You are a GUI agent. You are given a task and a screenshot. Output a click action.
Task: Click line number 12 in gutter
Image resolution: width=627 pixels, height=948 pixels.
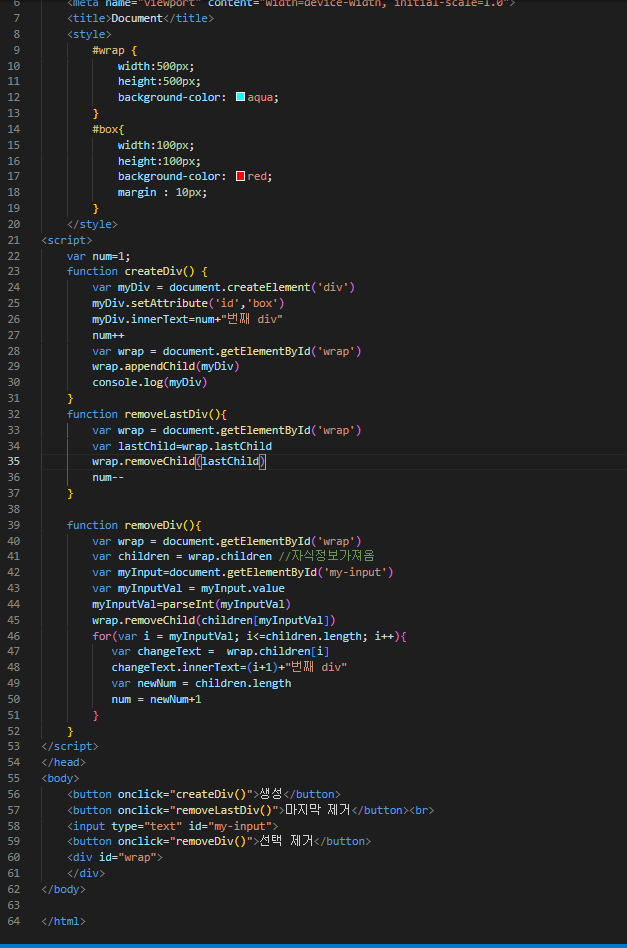(13, 97)
